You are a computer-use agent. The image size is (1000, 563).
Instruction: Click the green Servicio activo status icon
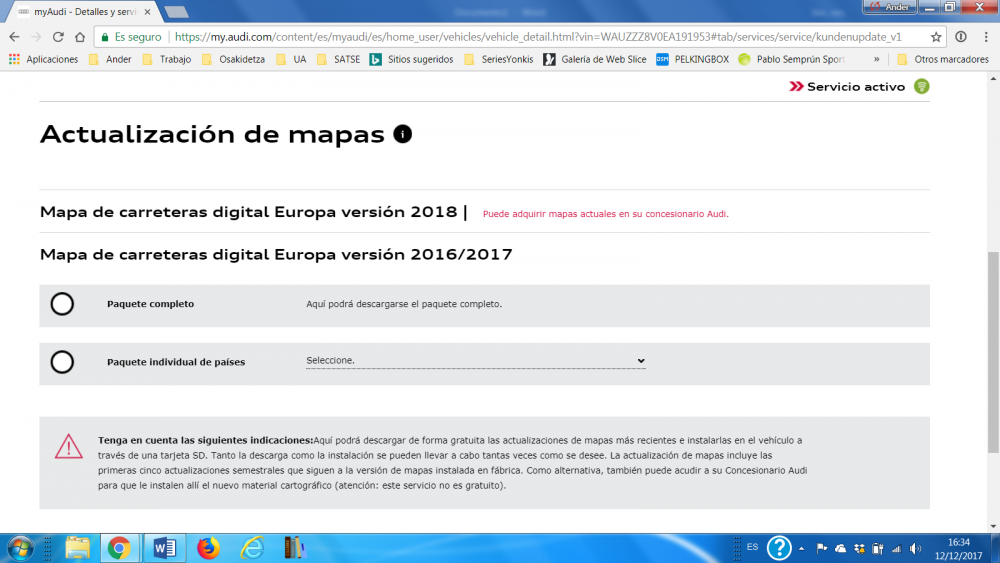click(922, 86)
